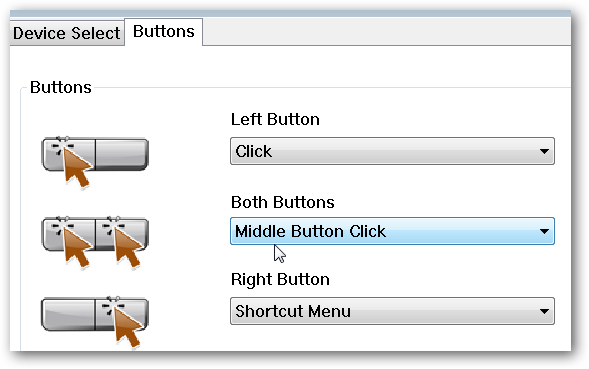Image resolution: width=589 pixels, height=369 pixels.
Task: Click the both-buttons click illustration icon
Action: (x=95, y=242)
